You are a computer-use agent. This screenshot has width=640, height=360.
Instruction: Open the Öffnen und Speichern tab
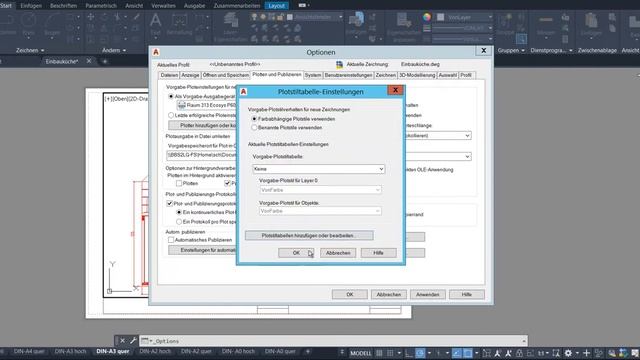(226, 75)
